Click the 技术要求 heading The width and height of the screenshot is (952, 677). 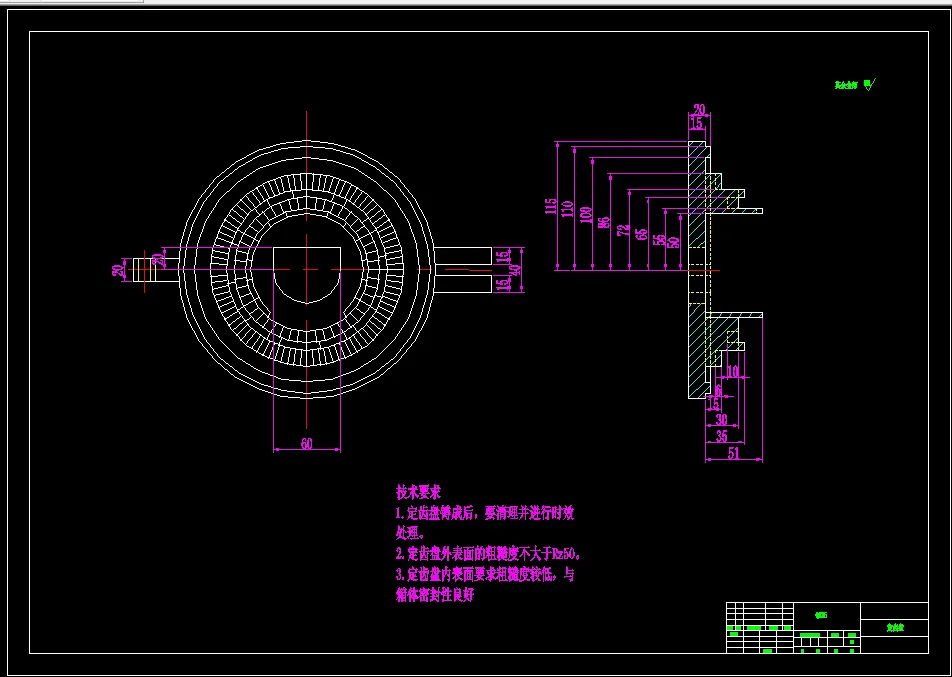pos(418,492)
